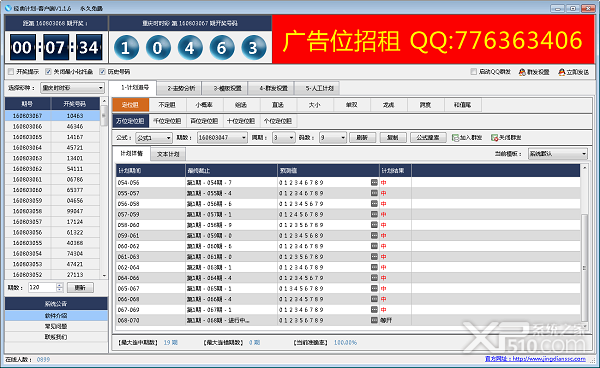Open detail icon for plan row 062-064
The width and height of the screenshot is (600, 368).
point(374,267)
